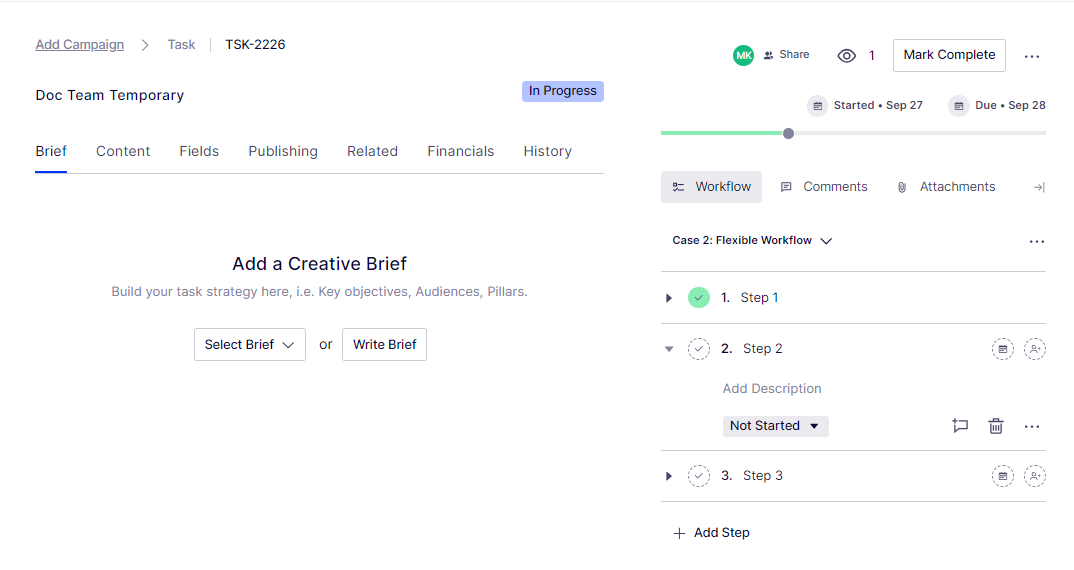
Task: Open the Not Started status dropdown
Action: [775, 426]
